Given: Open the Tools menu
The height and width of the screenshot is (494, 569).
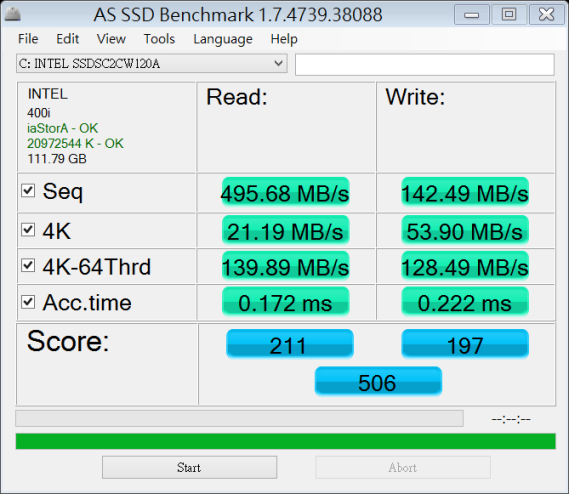Looking at the screenshot, I should pyautogui.click(x=159, y=39).
